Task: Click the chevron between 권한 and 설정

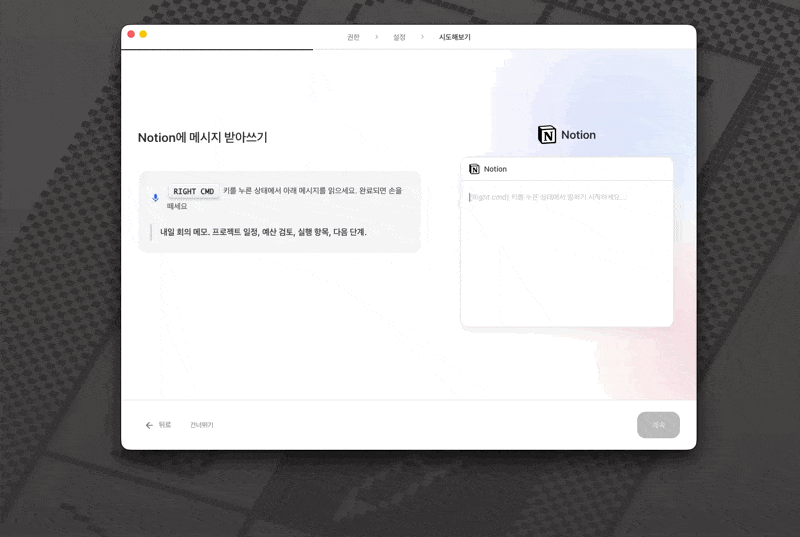Action: pyautogui.click(x=376, y=37)
